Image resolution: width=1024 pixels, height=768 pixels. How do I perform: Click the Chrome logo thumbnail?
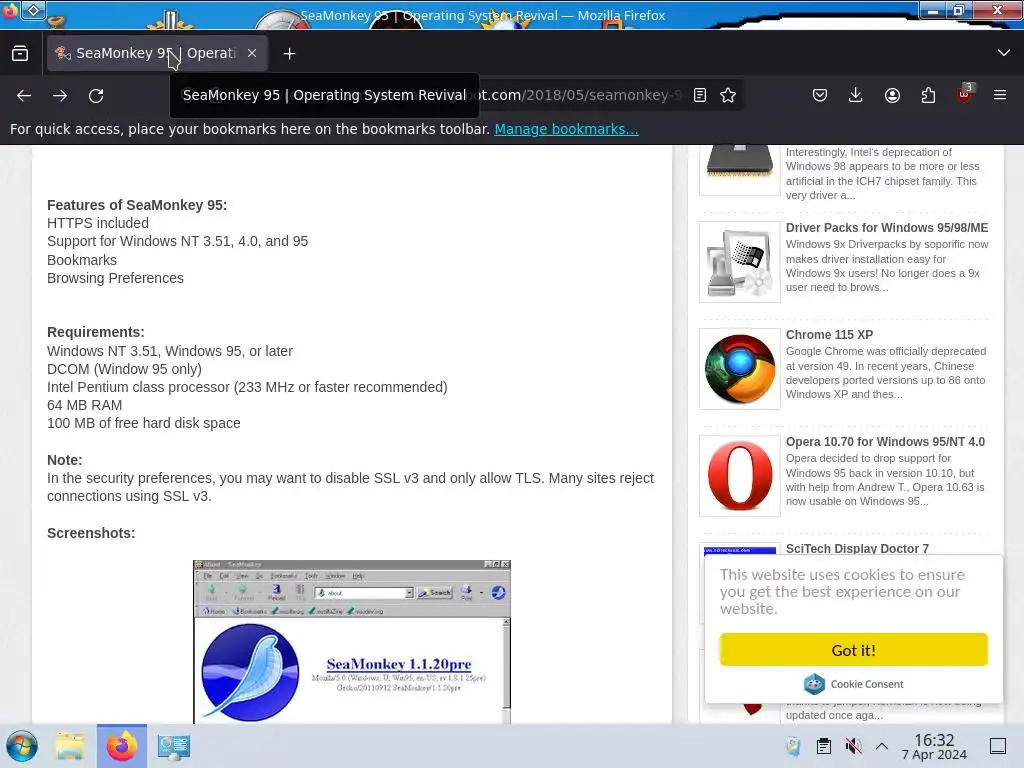coord(740,369)
